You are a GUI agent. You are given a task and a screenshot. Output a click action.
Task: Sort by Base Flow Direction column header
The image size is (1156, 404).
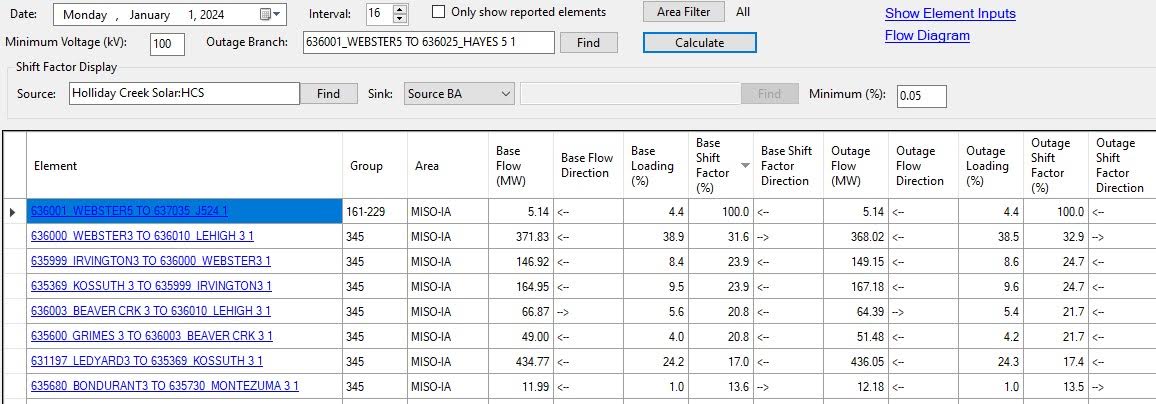pyautogui.click(x=588, y=166)
